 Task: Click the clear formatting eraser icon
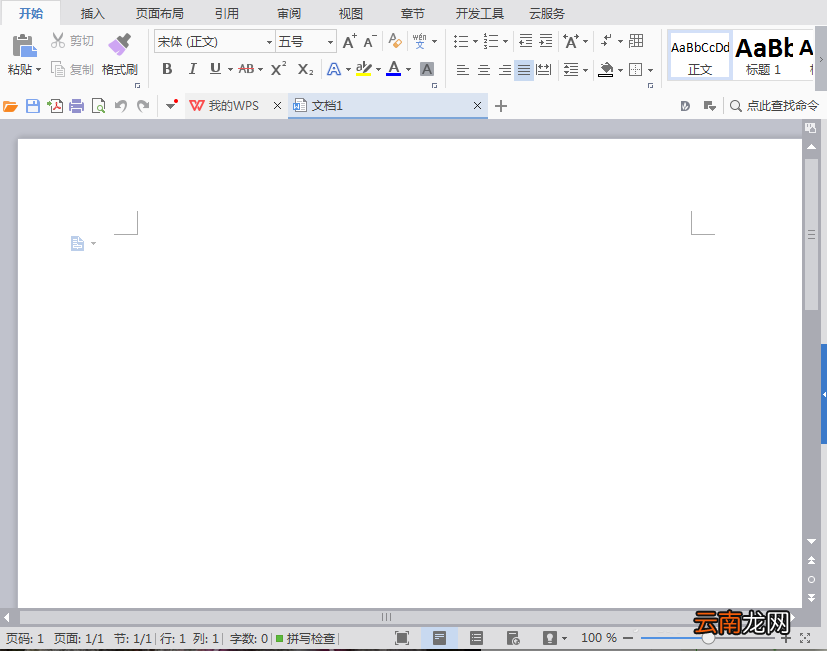click(x=395, y=41)
